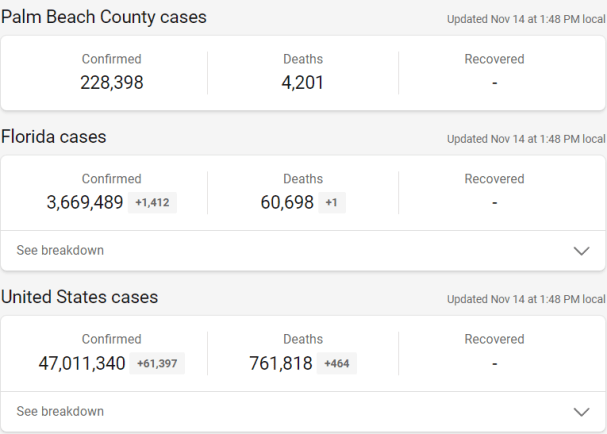This screenshot has height=434, width=607.
Task: Select the Florida cases heading
Action: tap(54, 136)
